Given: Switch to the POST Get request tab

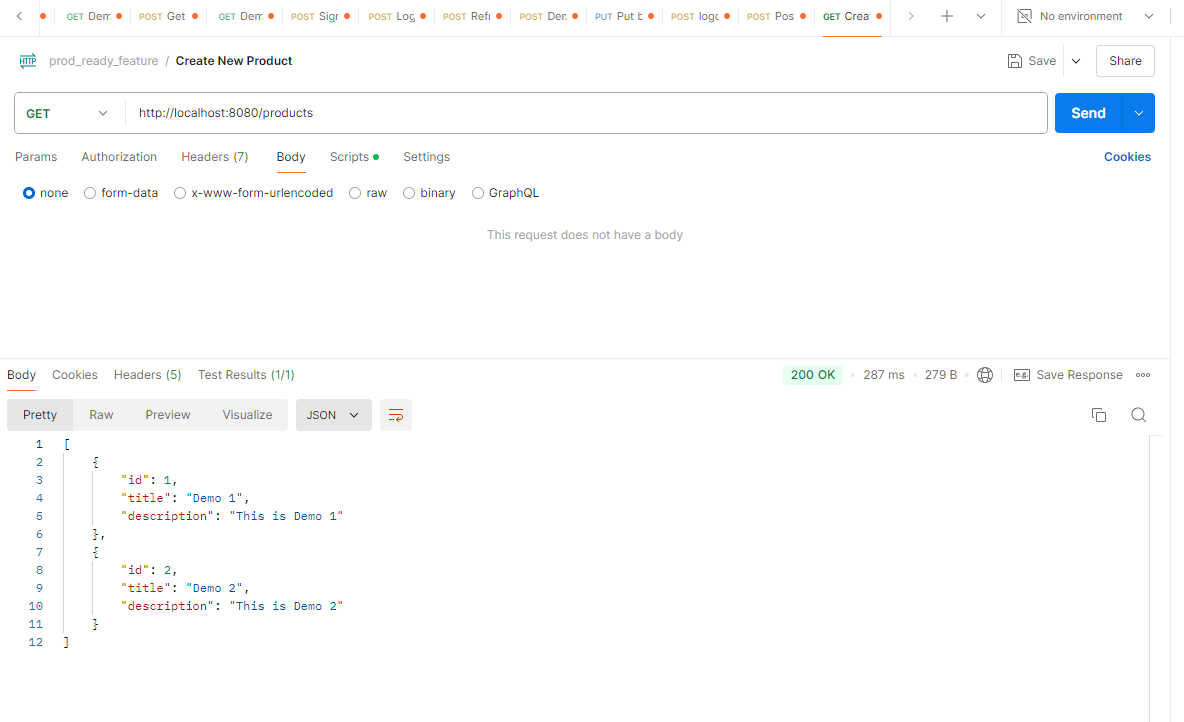Looking at the screenshot, I should (168, 16).
